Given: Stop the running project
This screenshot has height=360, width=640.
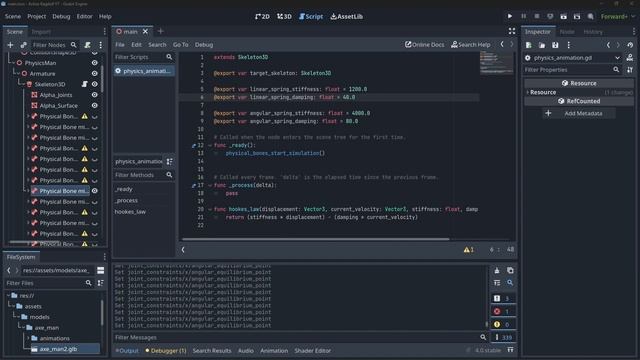Looking at the screenshot, I should 537,16.
